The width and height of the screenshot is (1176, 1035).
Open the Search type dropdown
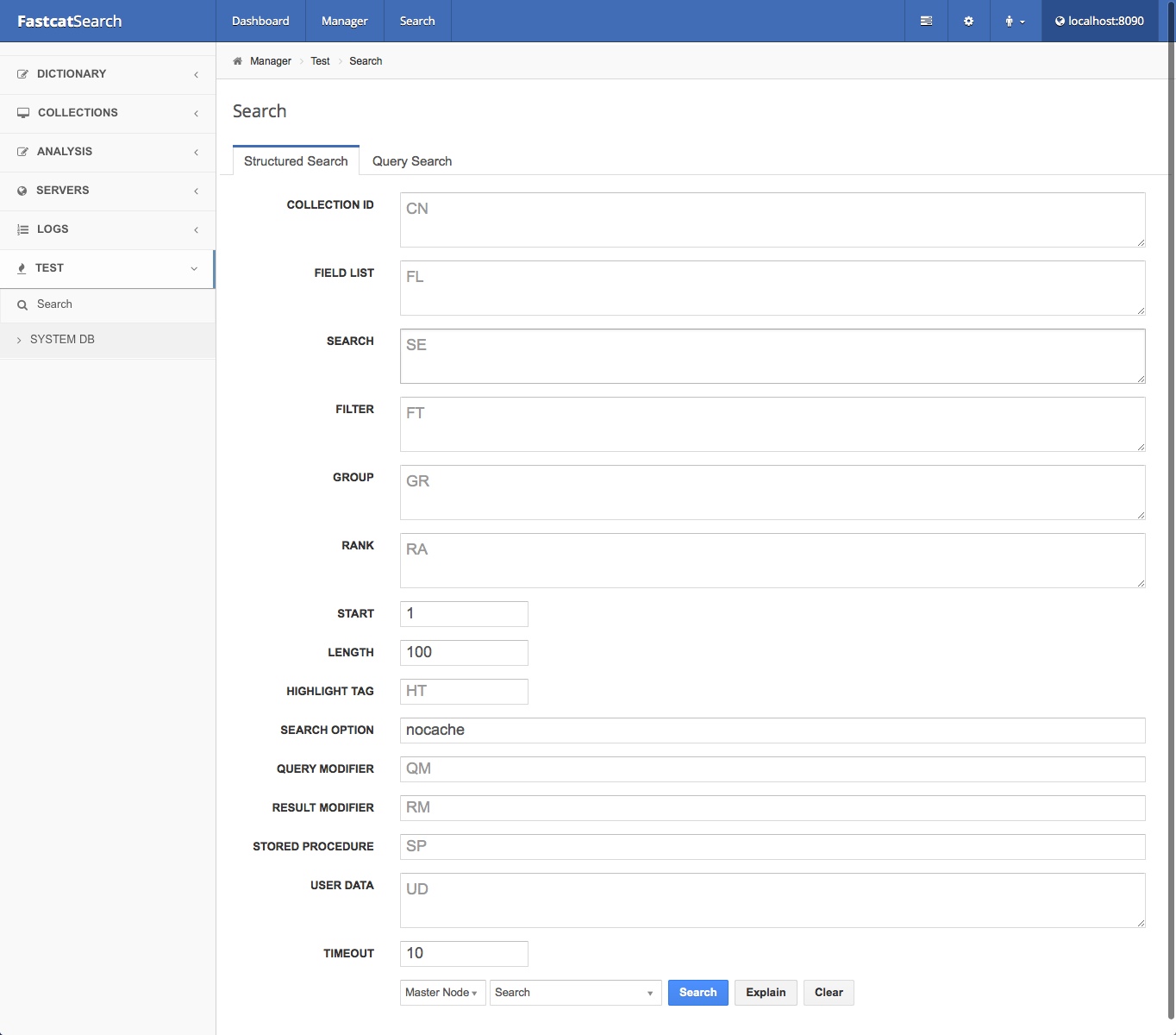[576, 993]
